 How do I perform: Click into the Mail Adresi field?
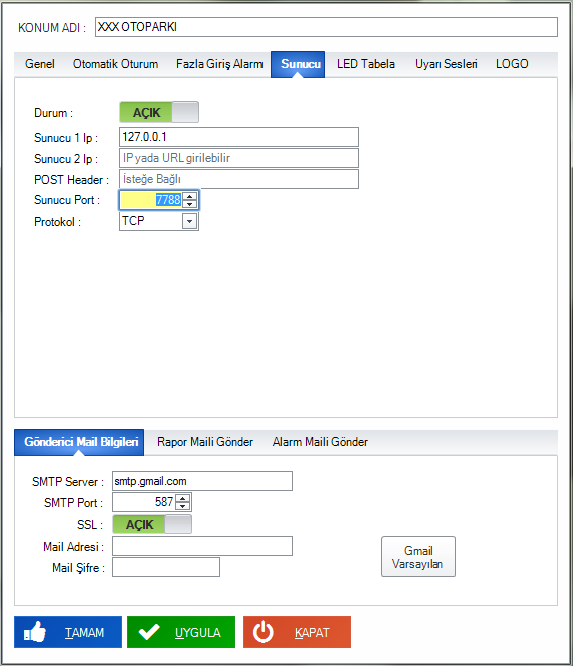tap(202, 546)
